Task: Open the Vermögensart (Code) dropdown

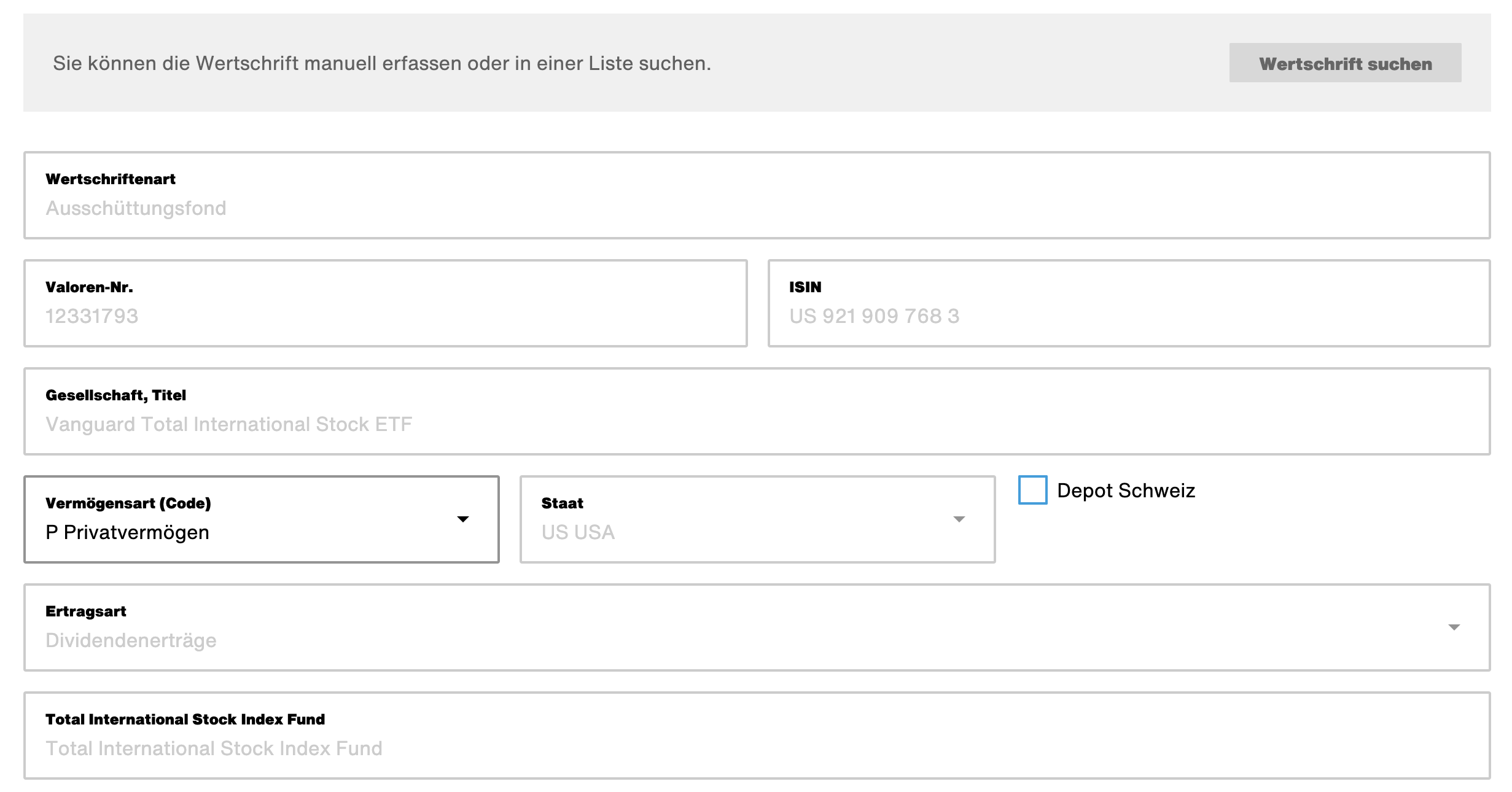Action: tap(262, 519)
